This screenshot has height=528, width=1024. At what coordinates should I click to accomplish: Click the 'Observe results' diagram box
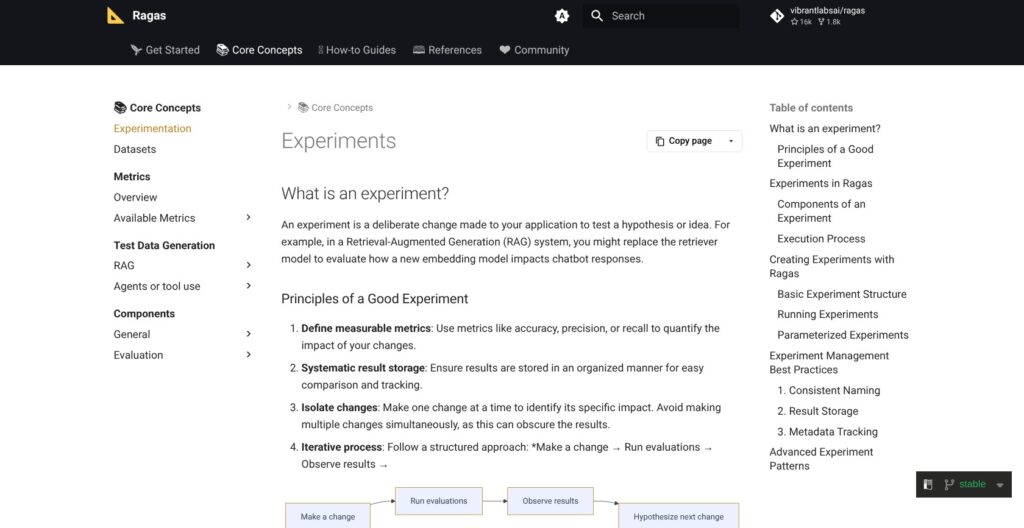(551, 501)
